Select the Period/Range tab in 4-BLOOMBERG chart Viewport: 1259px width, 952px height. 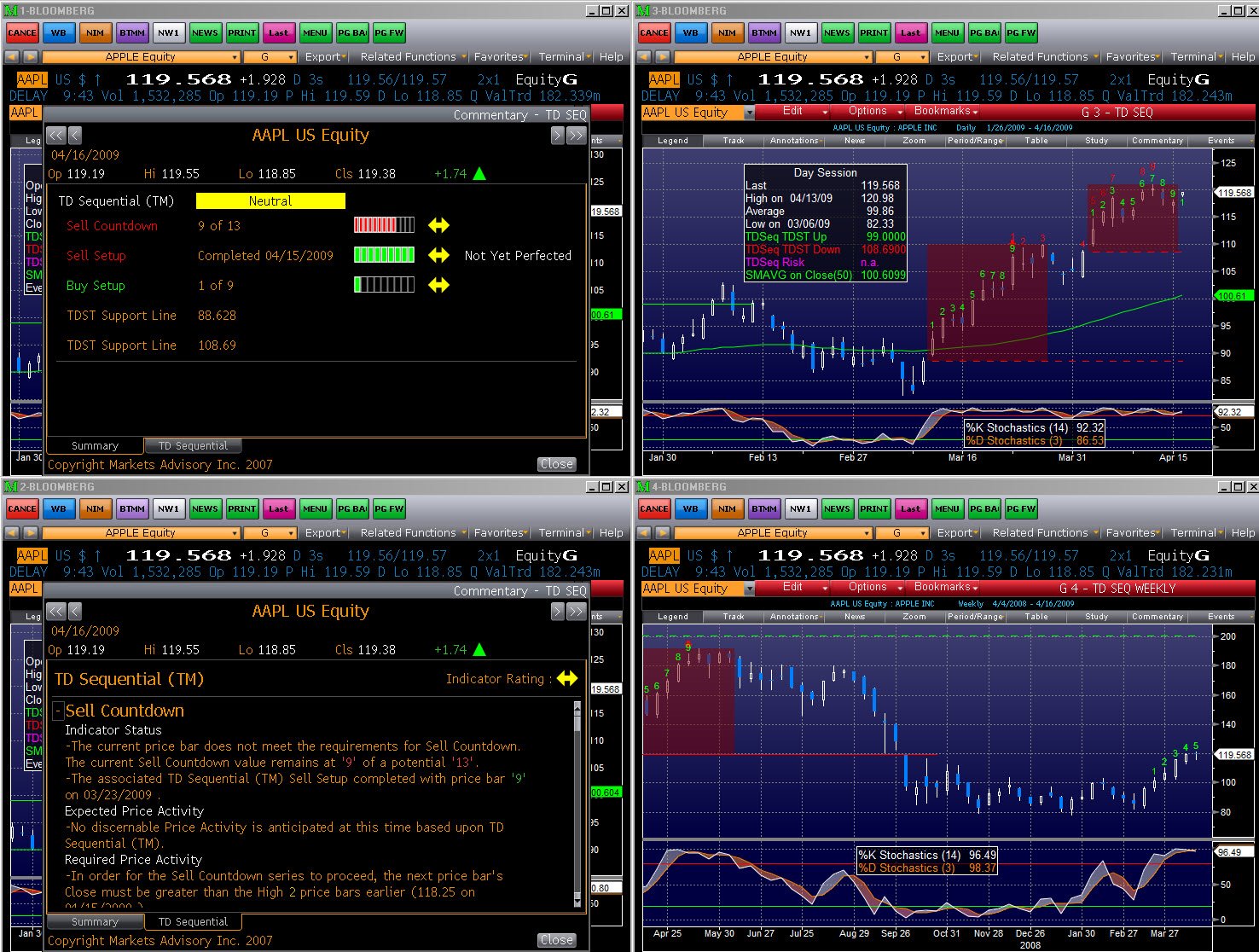pos(976,616)
